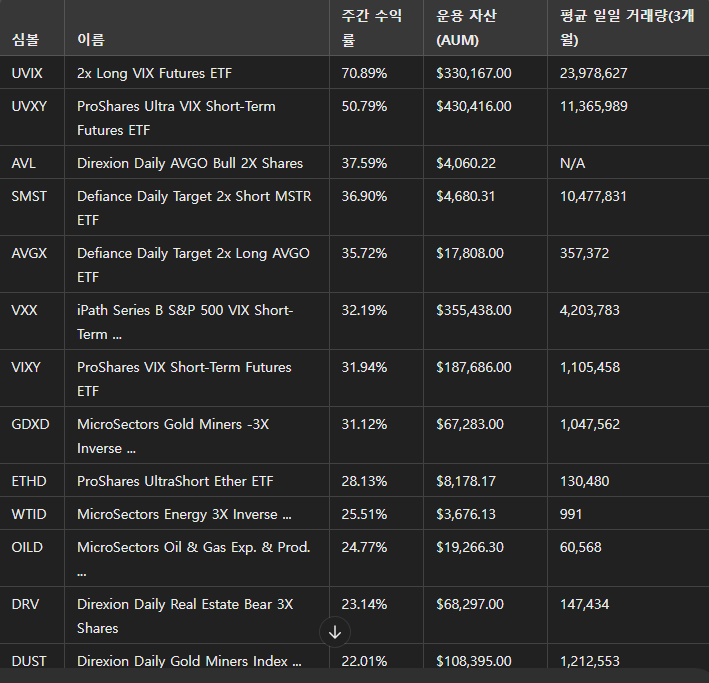The width and height of the screenshot is (709, 683).
Task: Select the 심볼 column header
Action: click(25, 40)
